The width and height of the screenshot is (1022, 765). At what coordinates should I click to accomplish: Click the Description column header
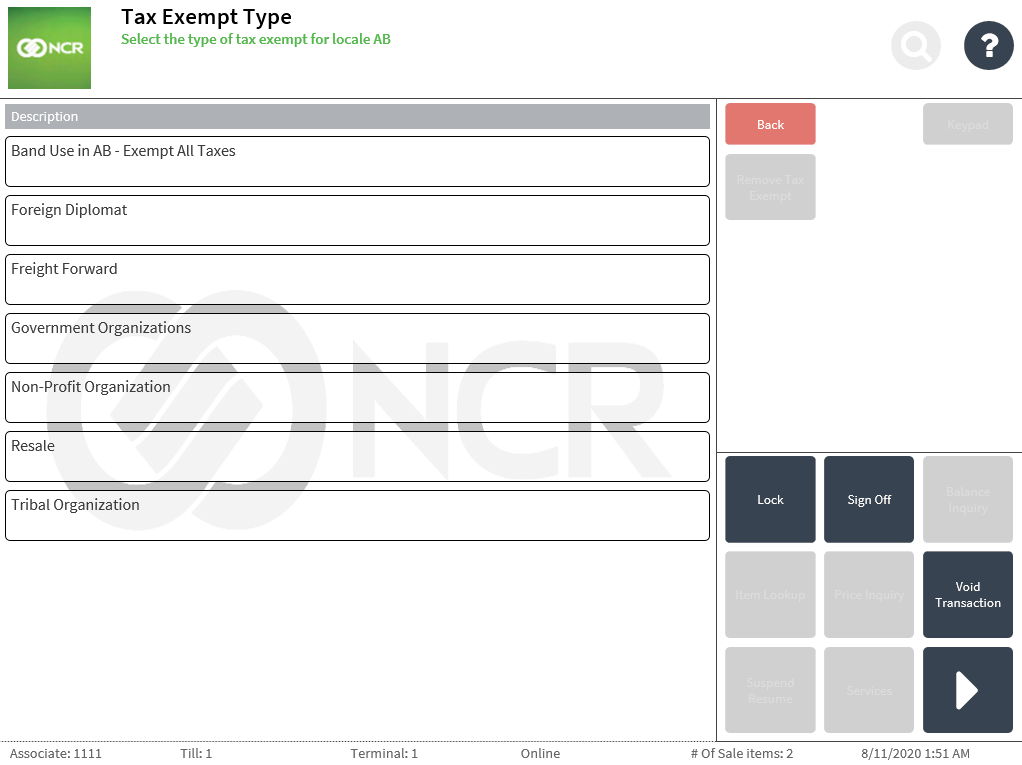coord(357,117)
